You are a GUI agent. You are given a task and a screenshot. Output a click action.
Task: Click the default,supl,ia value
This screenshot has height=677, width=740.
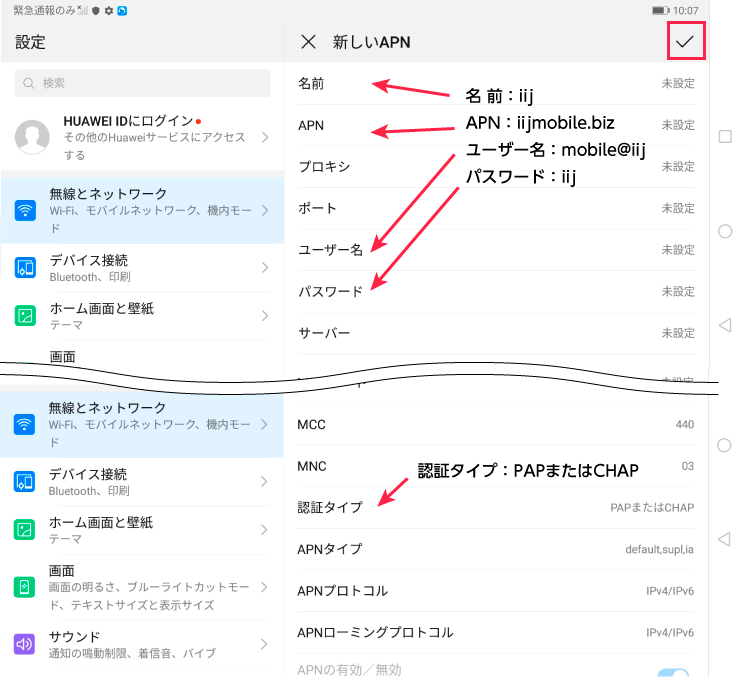(x=659, y=549)
